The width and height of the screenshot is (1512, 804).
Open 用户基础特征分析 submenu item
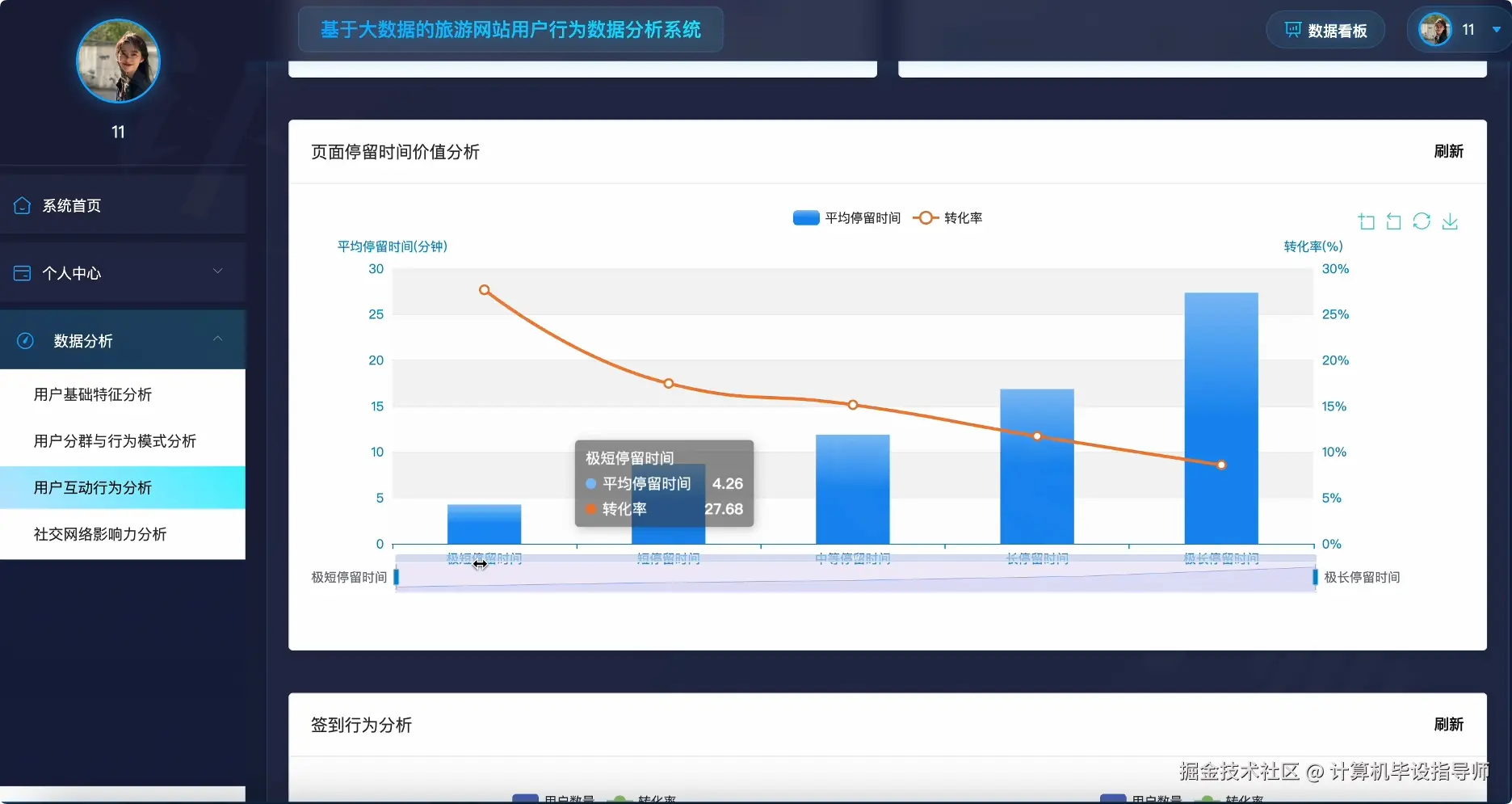pyautogui.click(x=123, y=394)
